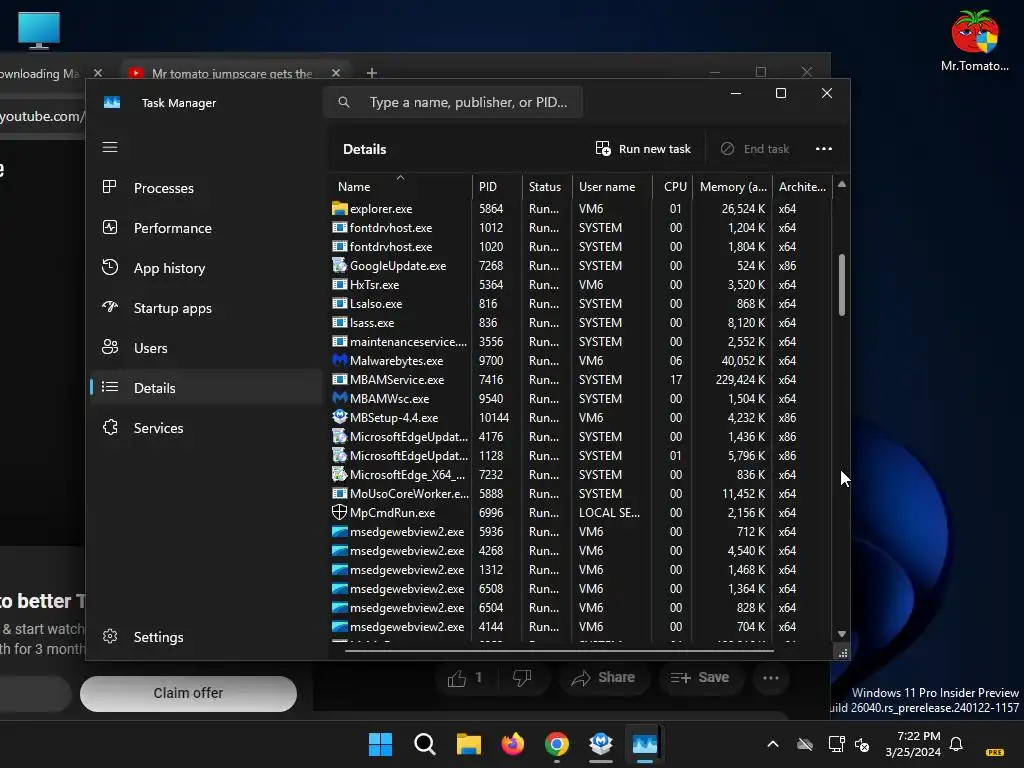Image resolution: width=1024 pixels, height=768 pixels.
Task: Open the Mr.Tomato desktop shortcut
Action: click(974, 40)
